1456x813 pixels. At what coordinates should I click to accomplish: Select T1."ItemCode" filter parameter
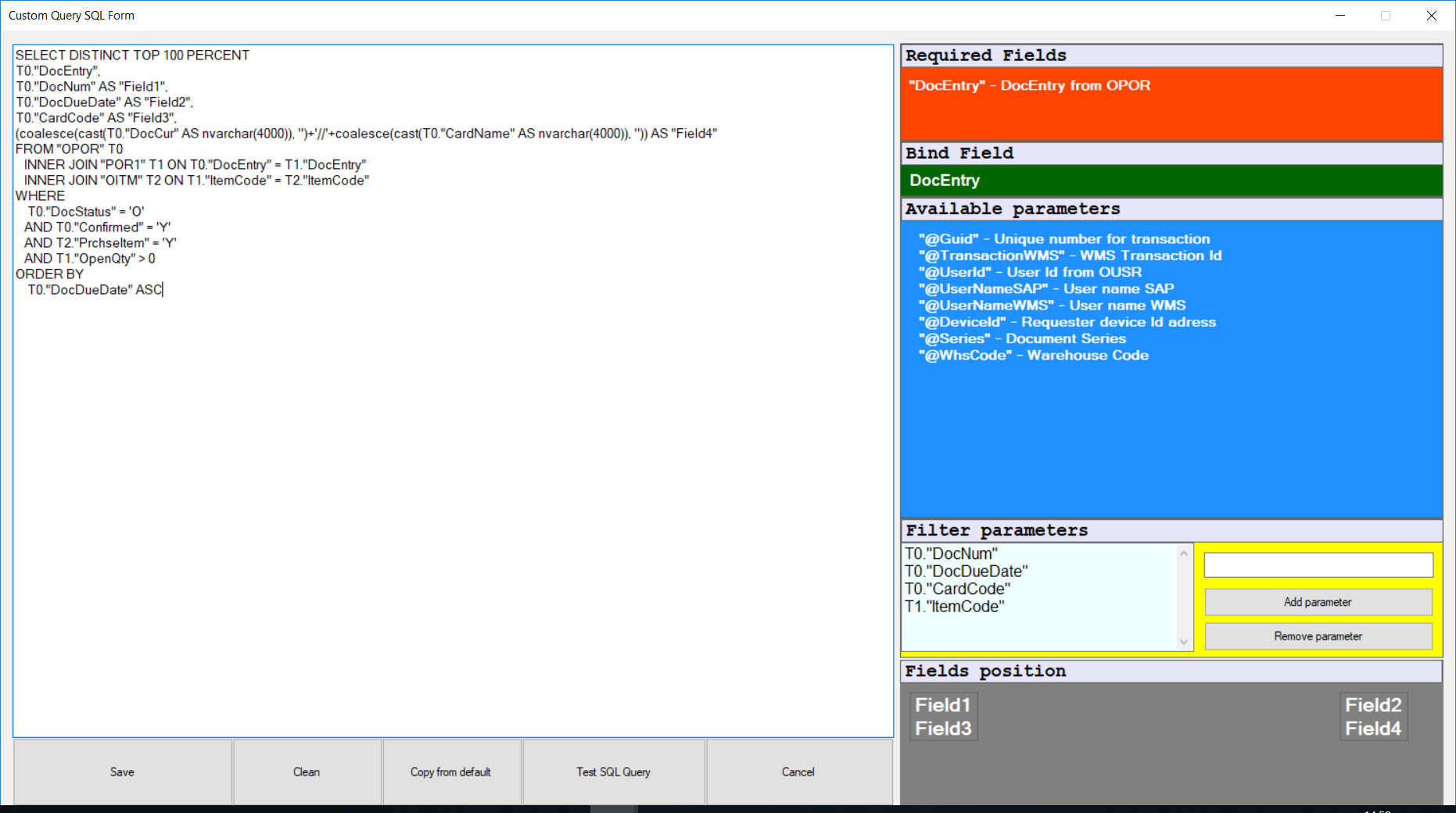click(x=955, y=606)
